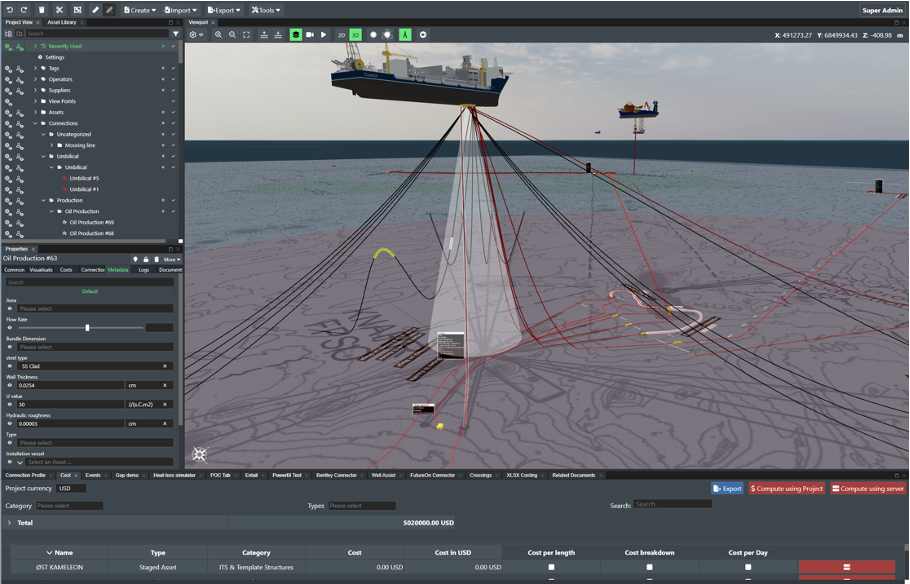Zoom out the viewport
910x584 pixels.
click(x=232, y=35)
